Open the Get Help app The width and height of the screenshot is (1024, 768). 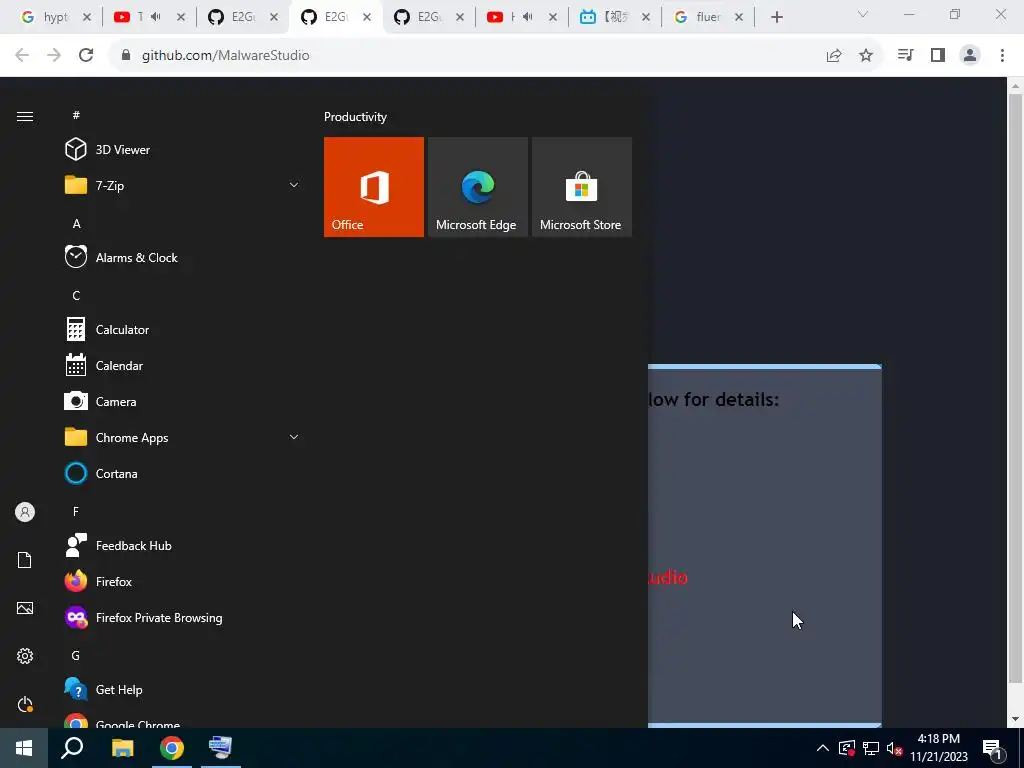pos(183,690)
